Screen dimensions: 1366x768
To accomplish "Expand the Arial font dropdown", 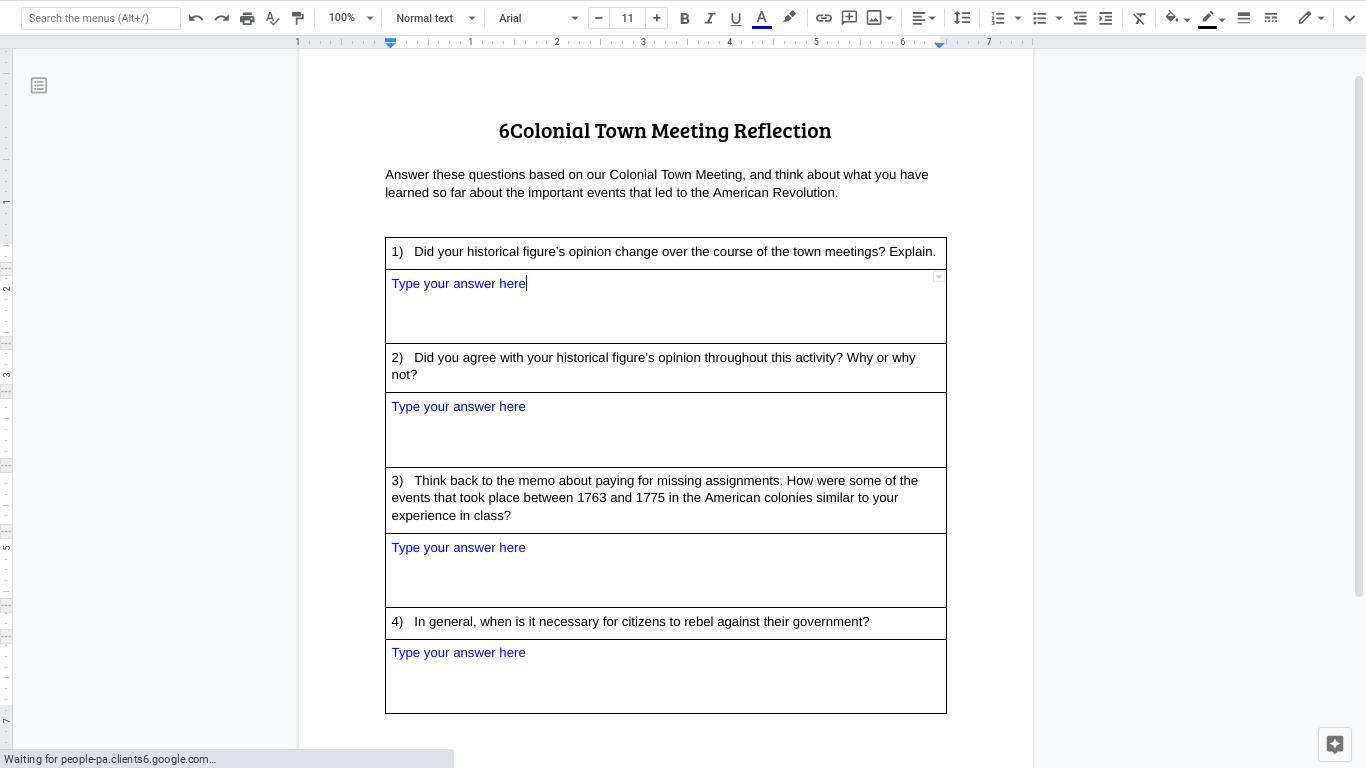I will coord(538,18).
